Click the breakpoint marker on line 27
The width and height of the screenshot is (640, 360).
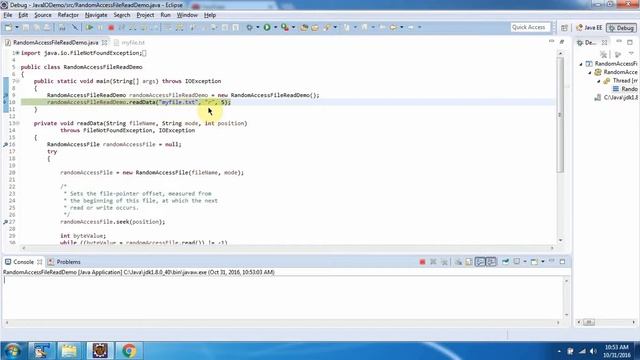click(x=5, y=222)
